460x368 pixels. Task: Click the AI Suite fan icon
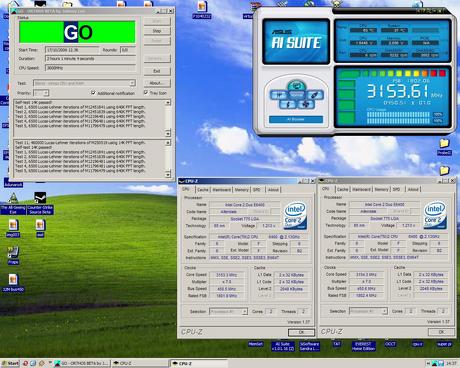click(305, 105)
